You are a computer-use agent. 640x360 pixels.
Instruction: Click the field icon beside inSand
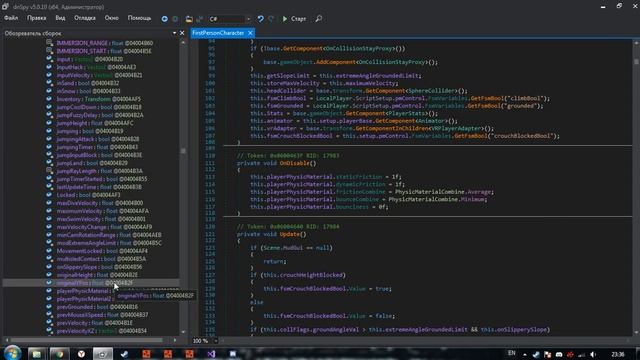pos(49,83)
